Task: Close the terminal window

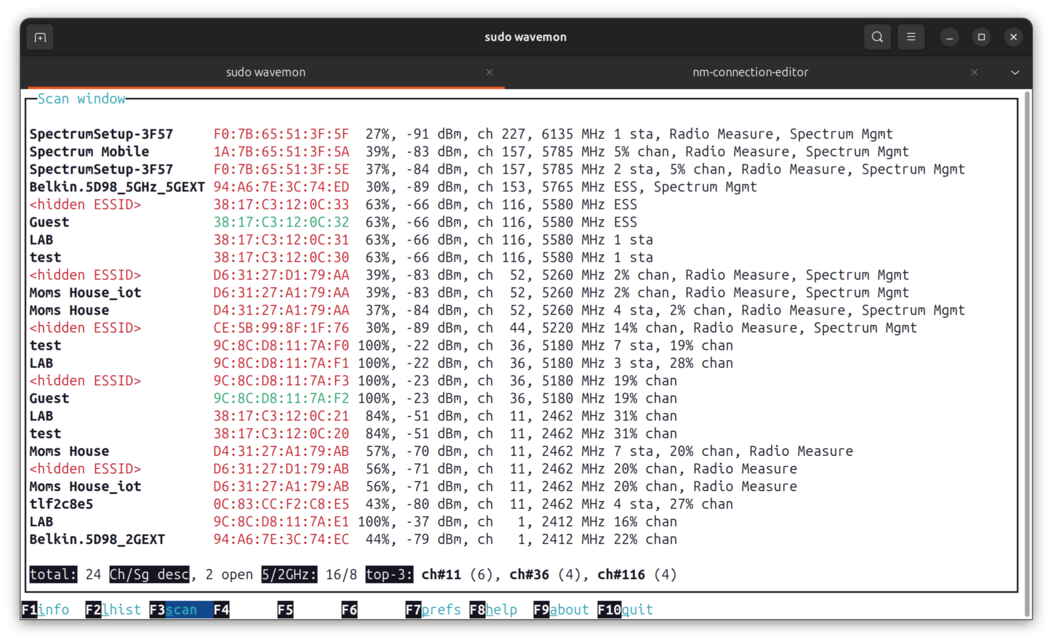Action: tap(1013, 37)
